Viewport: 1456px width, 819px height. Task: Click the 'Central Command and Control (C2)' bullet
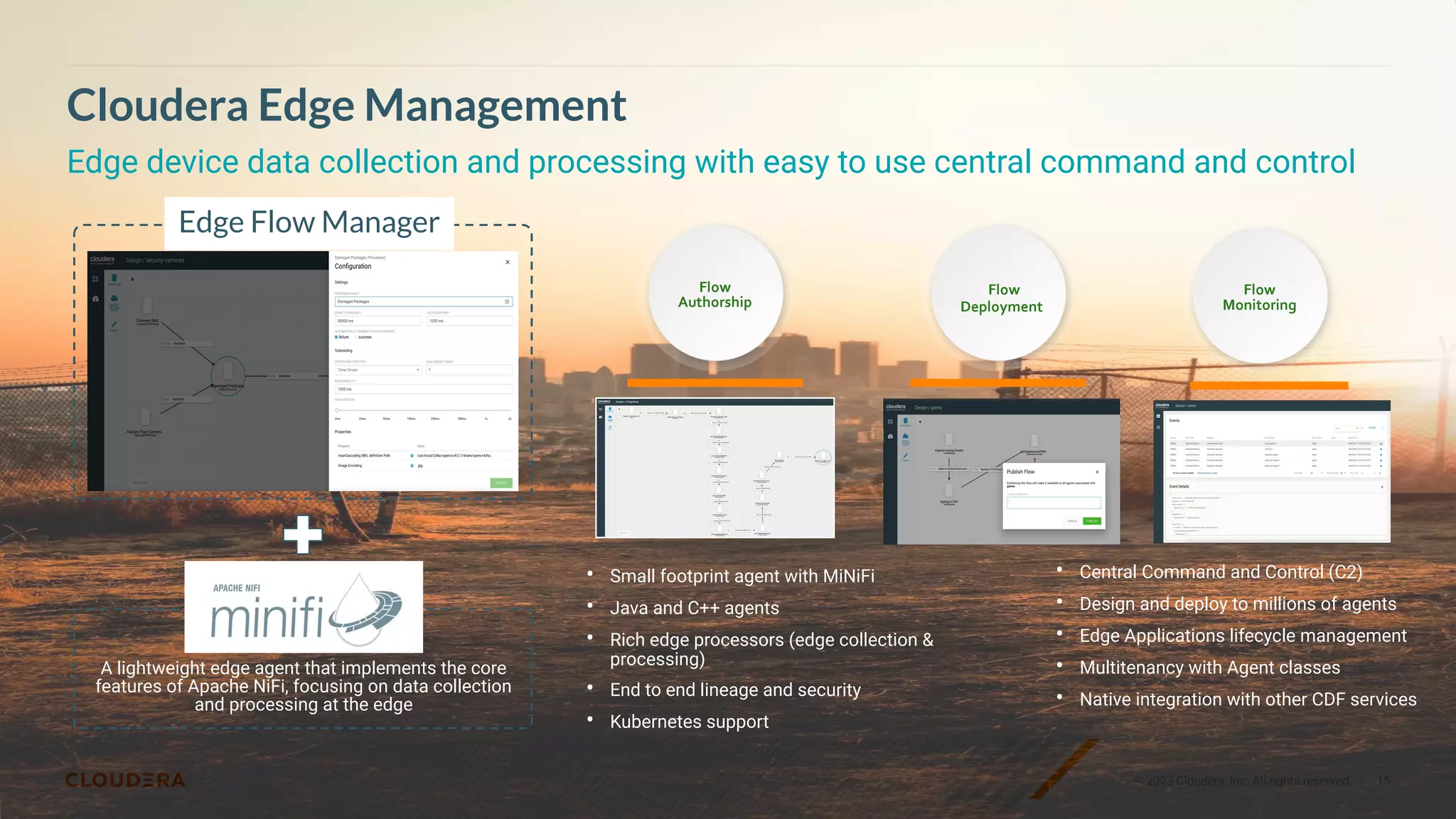1221,572
